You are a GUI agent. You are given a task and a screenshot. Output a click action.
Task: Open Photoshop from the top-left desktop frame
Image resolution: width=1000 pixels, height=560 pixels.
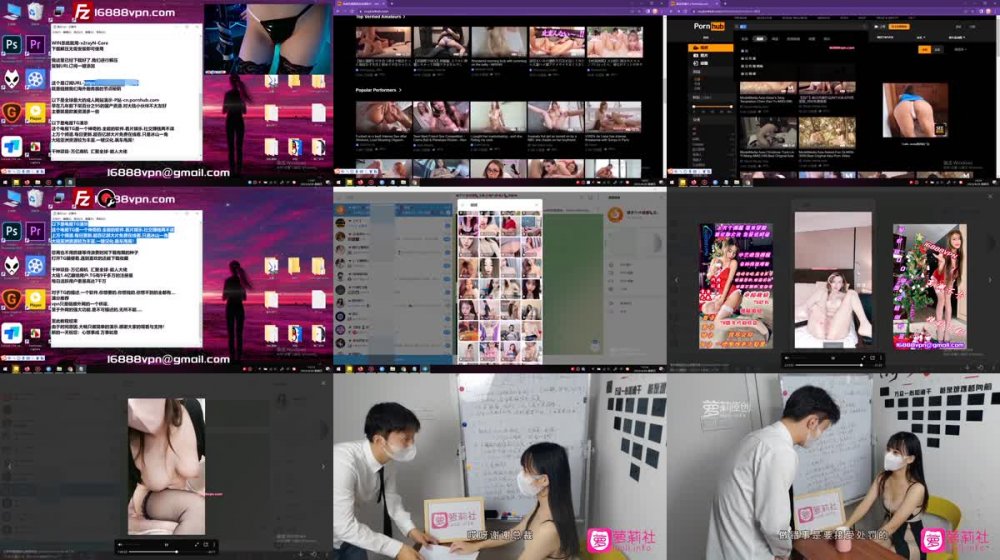tap(12, 45)
